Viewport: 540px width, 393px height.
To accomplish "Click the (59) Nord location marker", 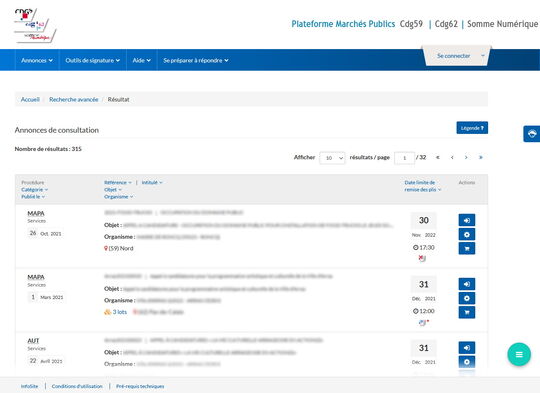I will click(118, 248).
